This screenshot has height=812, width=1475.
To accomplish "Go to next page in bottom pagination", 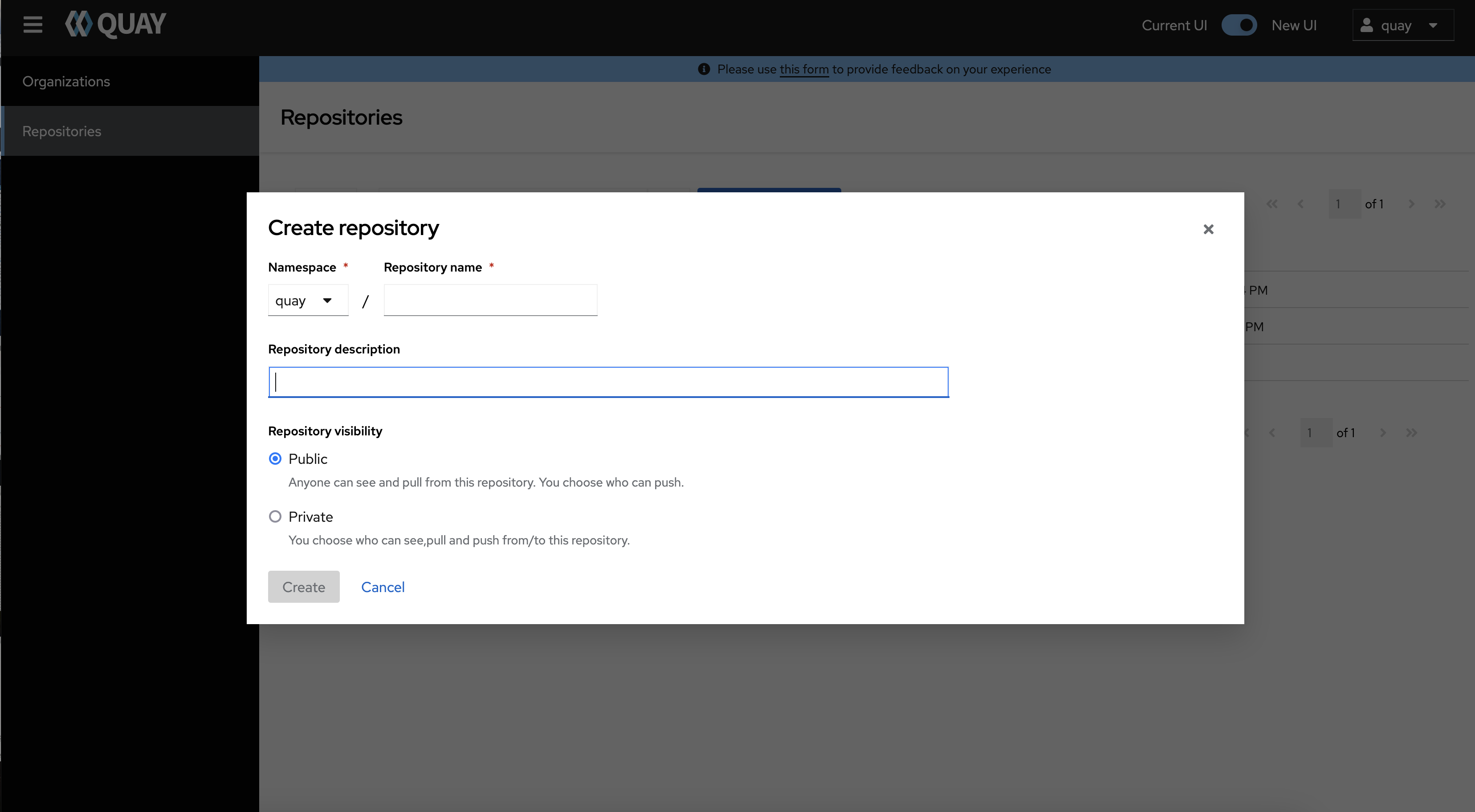I will point(1383,433).
